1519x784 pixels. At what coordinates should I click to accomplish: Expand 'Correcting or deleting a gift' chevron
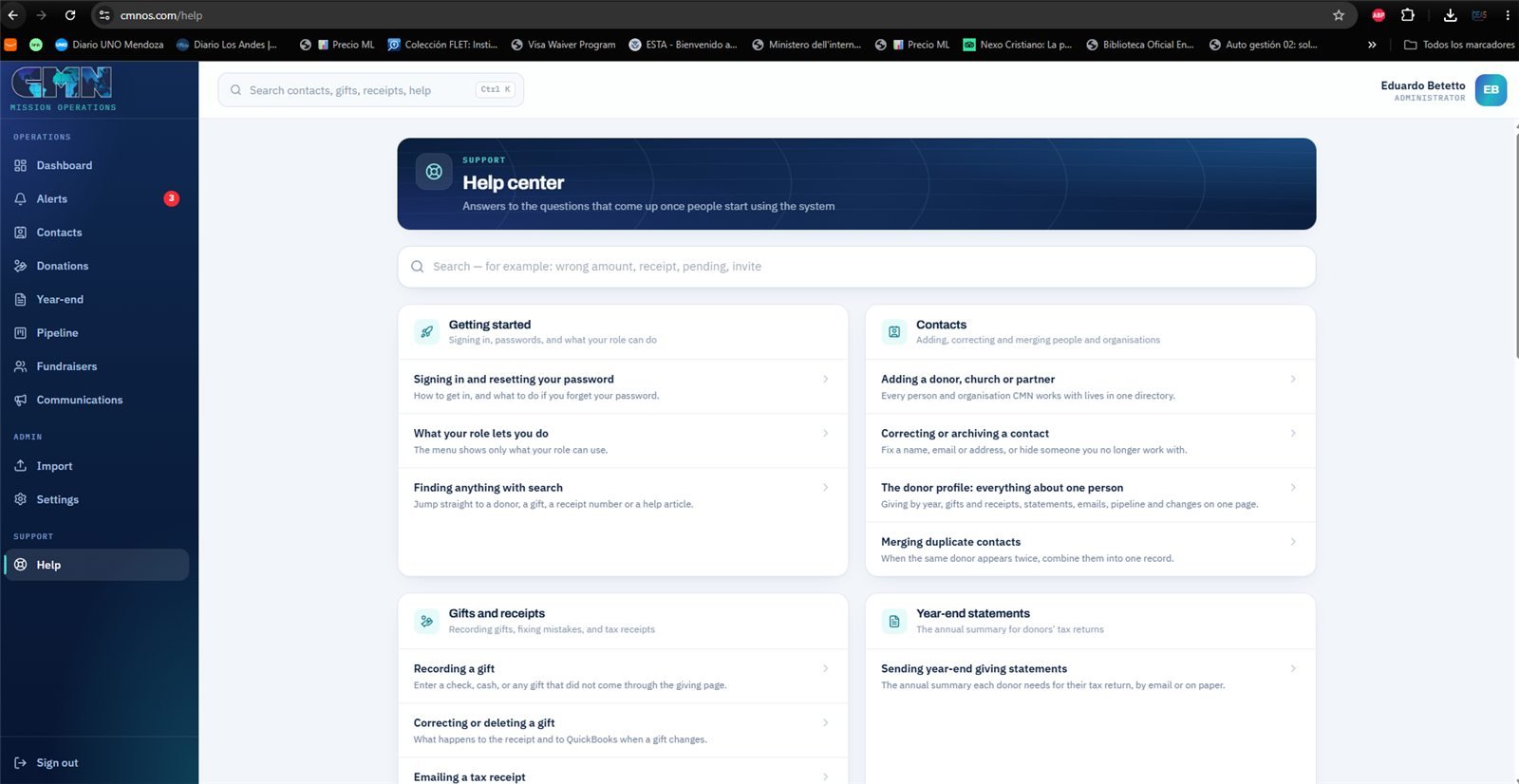coord(825,723)
